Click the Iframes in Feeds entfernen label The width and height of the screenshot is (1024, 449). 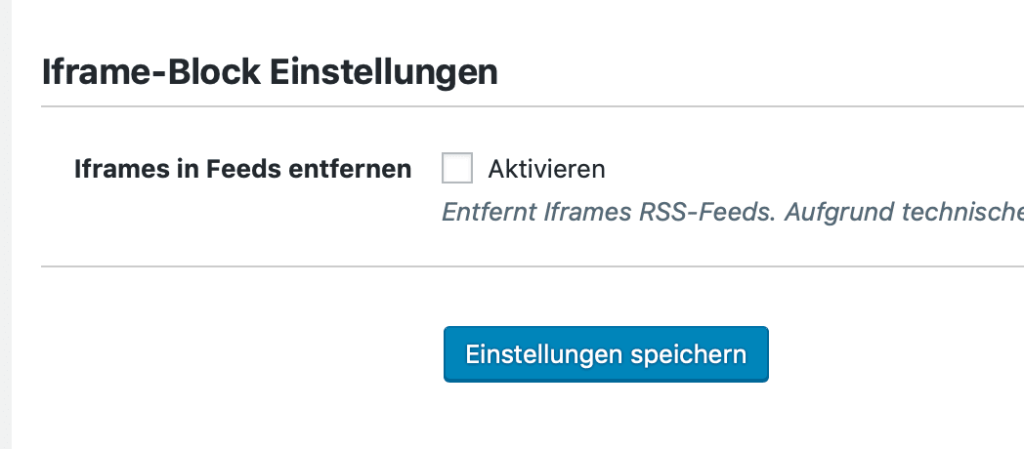point(243,169)
